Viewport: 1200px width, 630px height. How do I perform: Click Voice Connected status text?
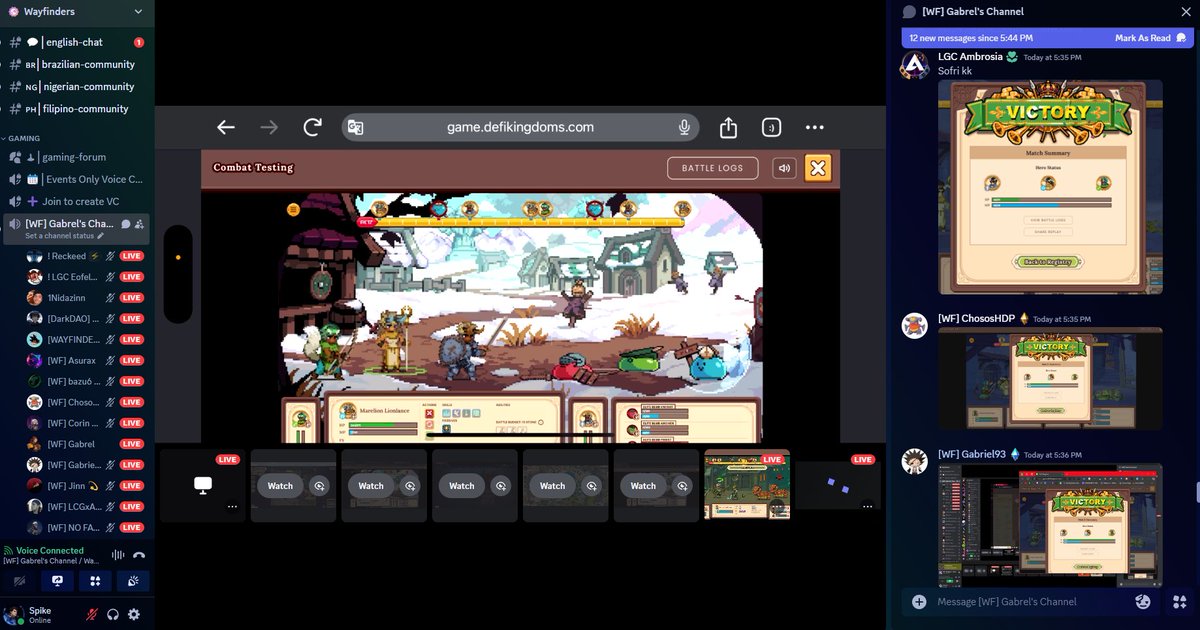50,550
